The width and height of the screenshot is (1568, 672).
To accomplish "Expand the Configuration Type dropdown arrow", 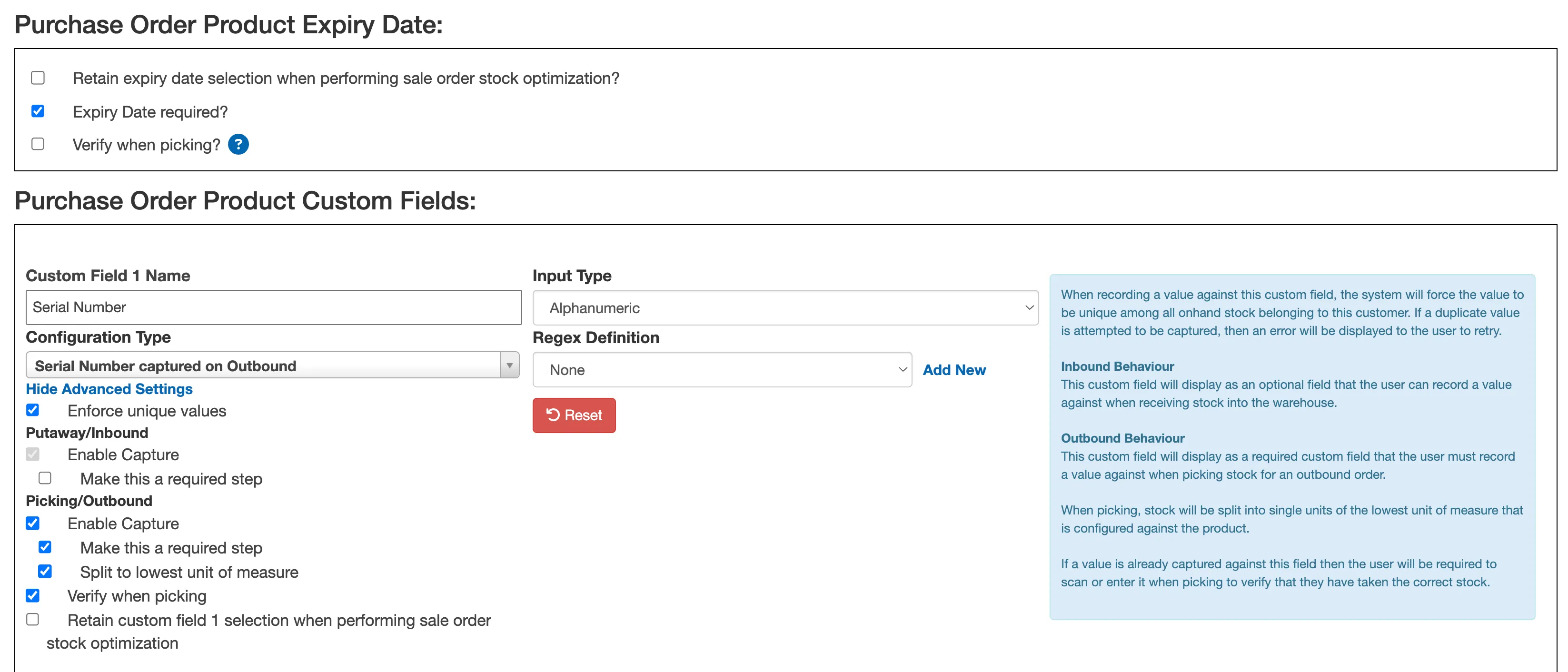I will [509, 365].
